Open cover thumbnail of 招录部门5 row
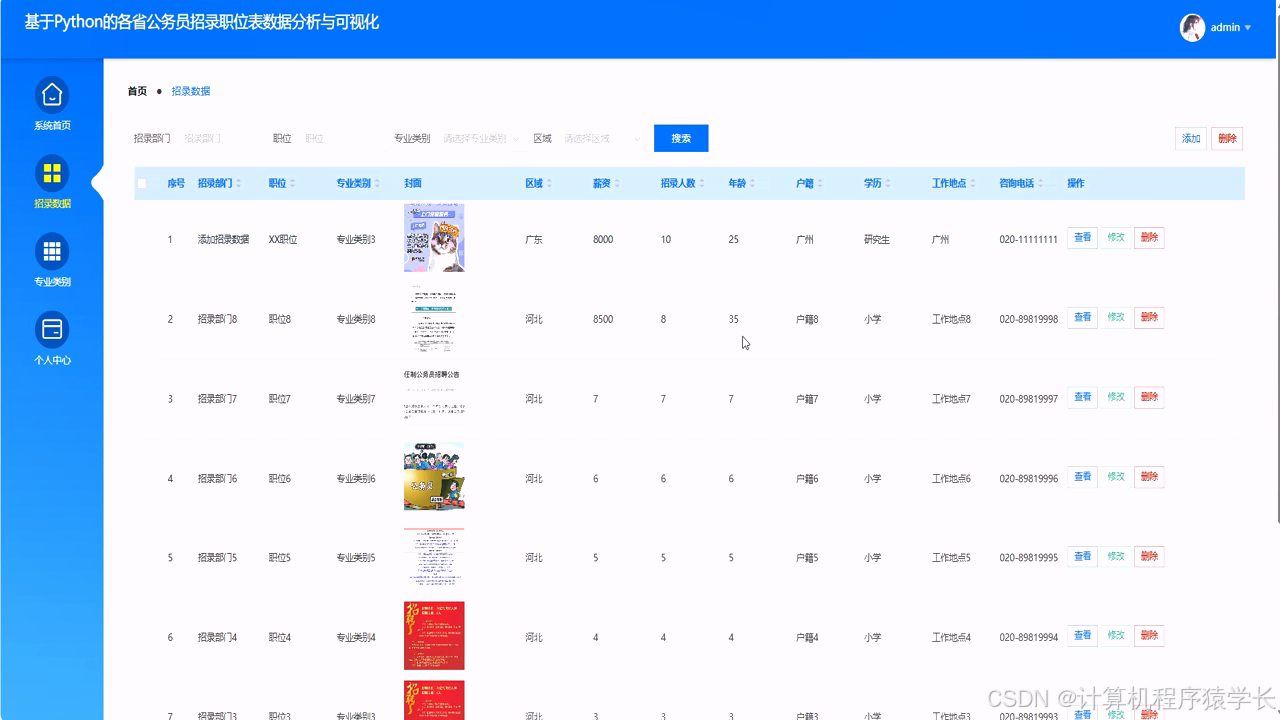The width and height of the screenshot is (1280, 720). tap(434, 556)
